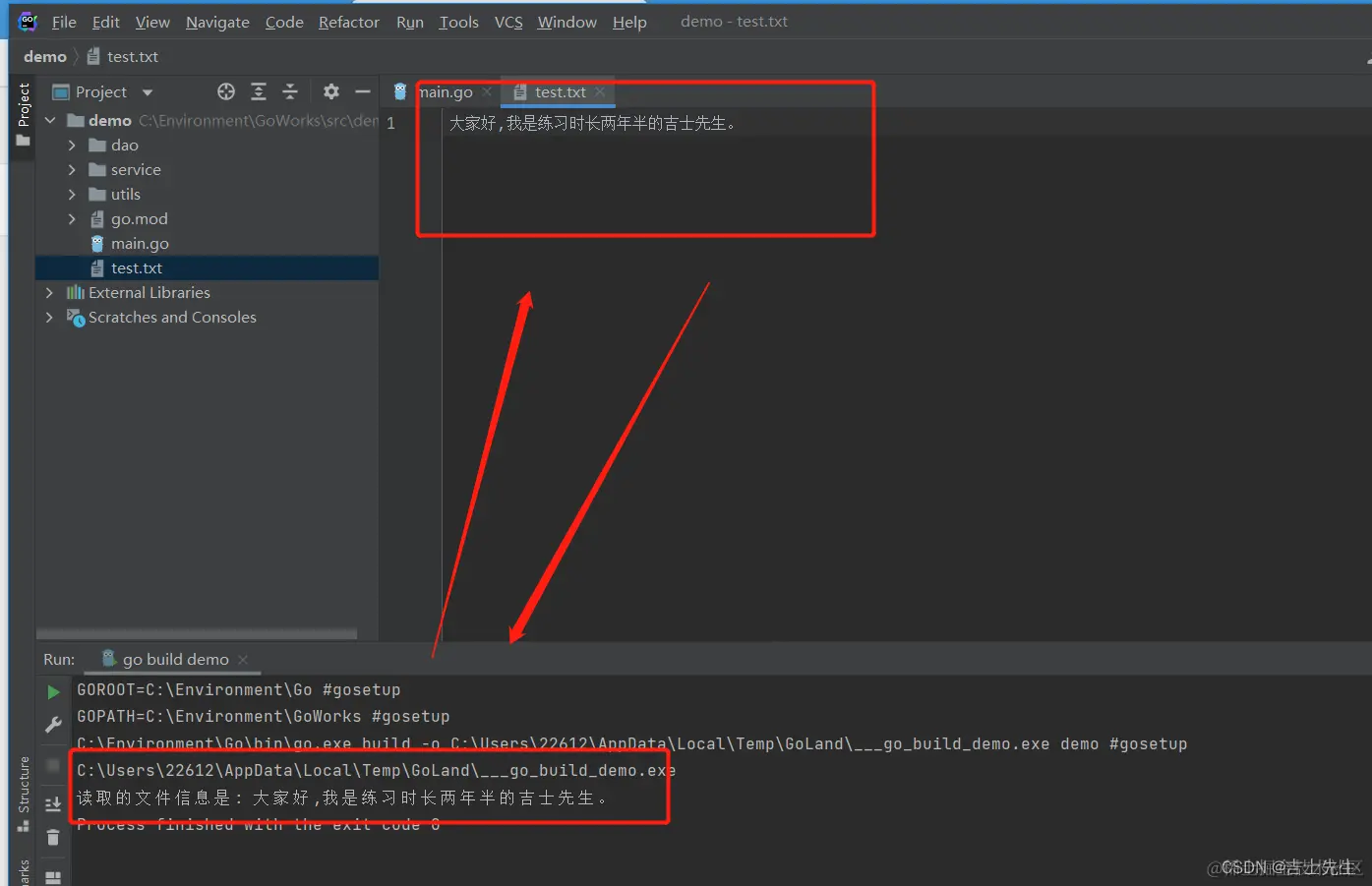Select the utils folder label

click(126, 194)
